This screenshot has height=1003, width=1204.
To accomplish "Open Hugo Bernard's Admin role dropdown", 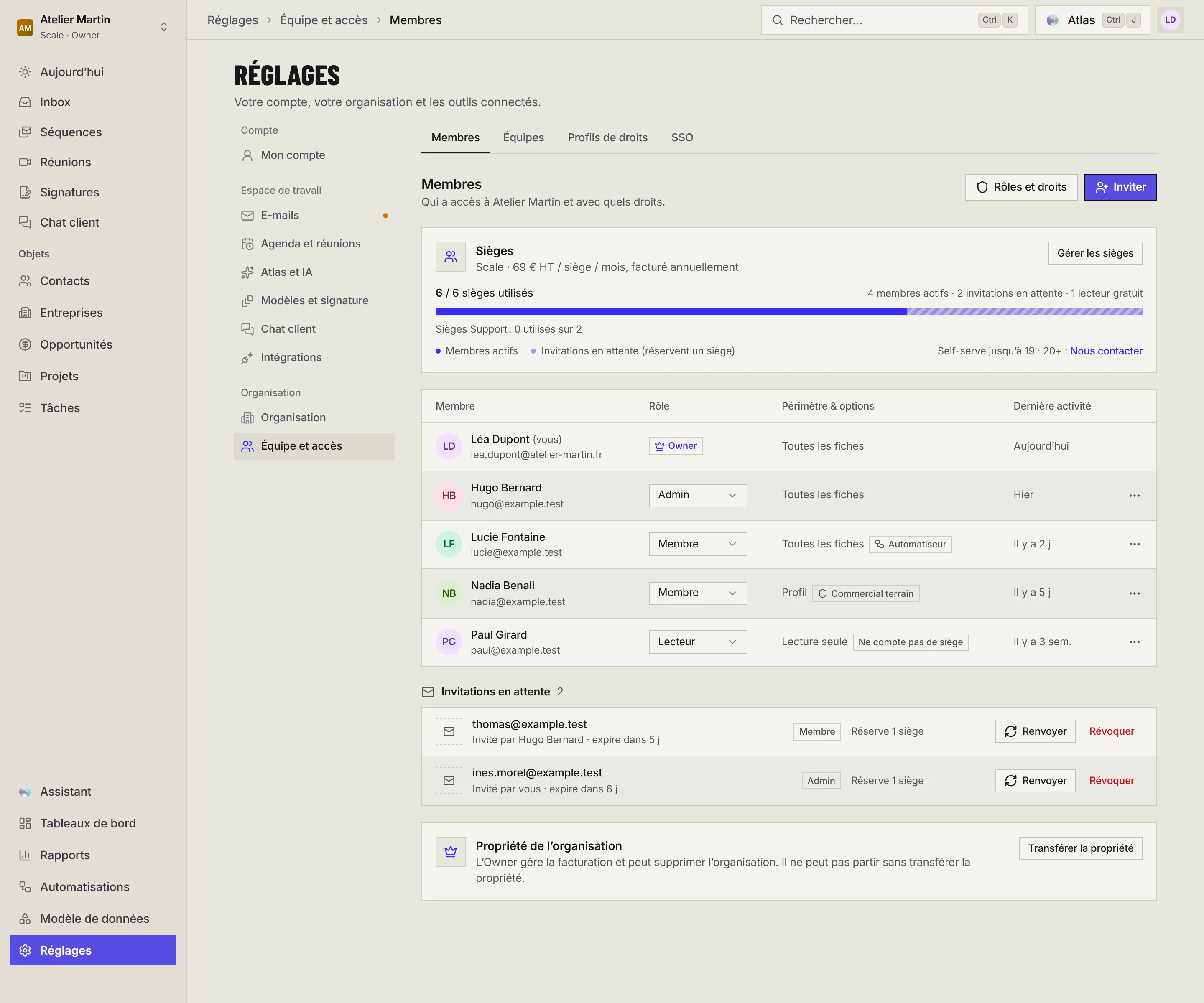I will point(698,495).
